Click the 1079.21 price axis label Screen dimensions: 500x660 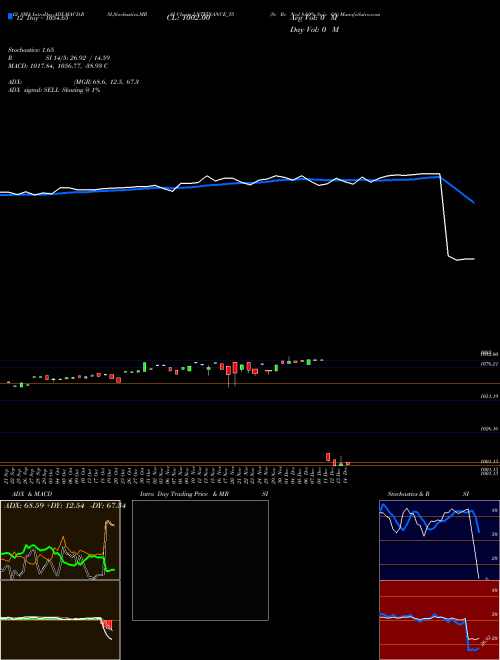click(x=490, y=364)
